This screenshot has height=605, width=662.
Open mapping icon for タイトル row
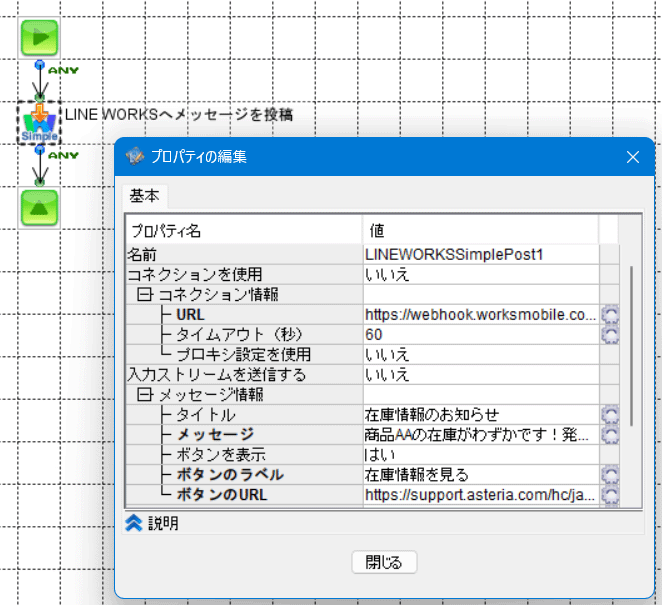610,415
